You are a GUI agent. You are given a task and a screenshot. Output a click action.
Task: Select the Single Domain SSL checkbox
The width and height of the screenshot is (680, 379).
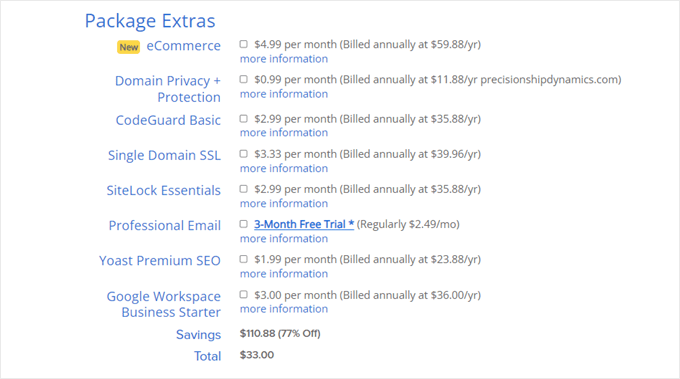pos(244,154)
